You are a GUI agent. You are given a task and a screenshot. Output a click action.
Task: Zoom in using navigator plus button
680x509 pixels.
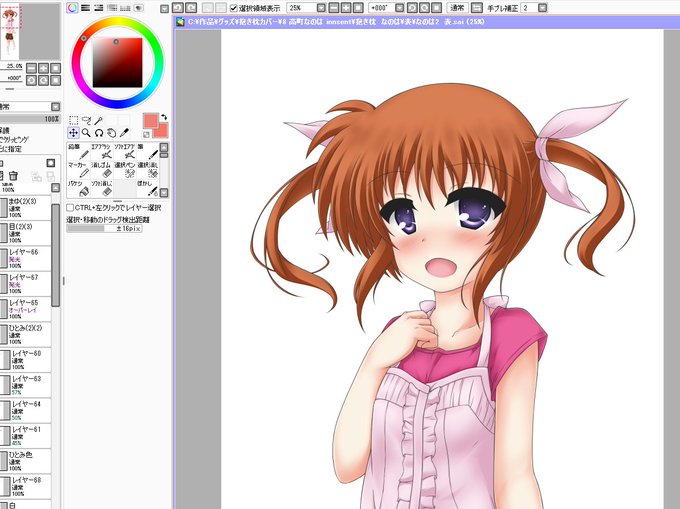pos(43,68)
